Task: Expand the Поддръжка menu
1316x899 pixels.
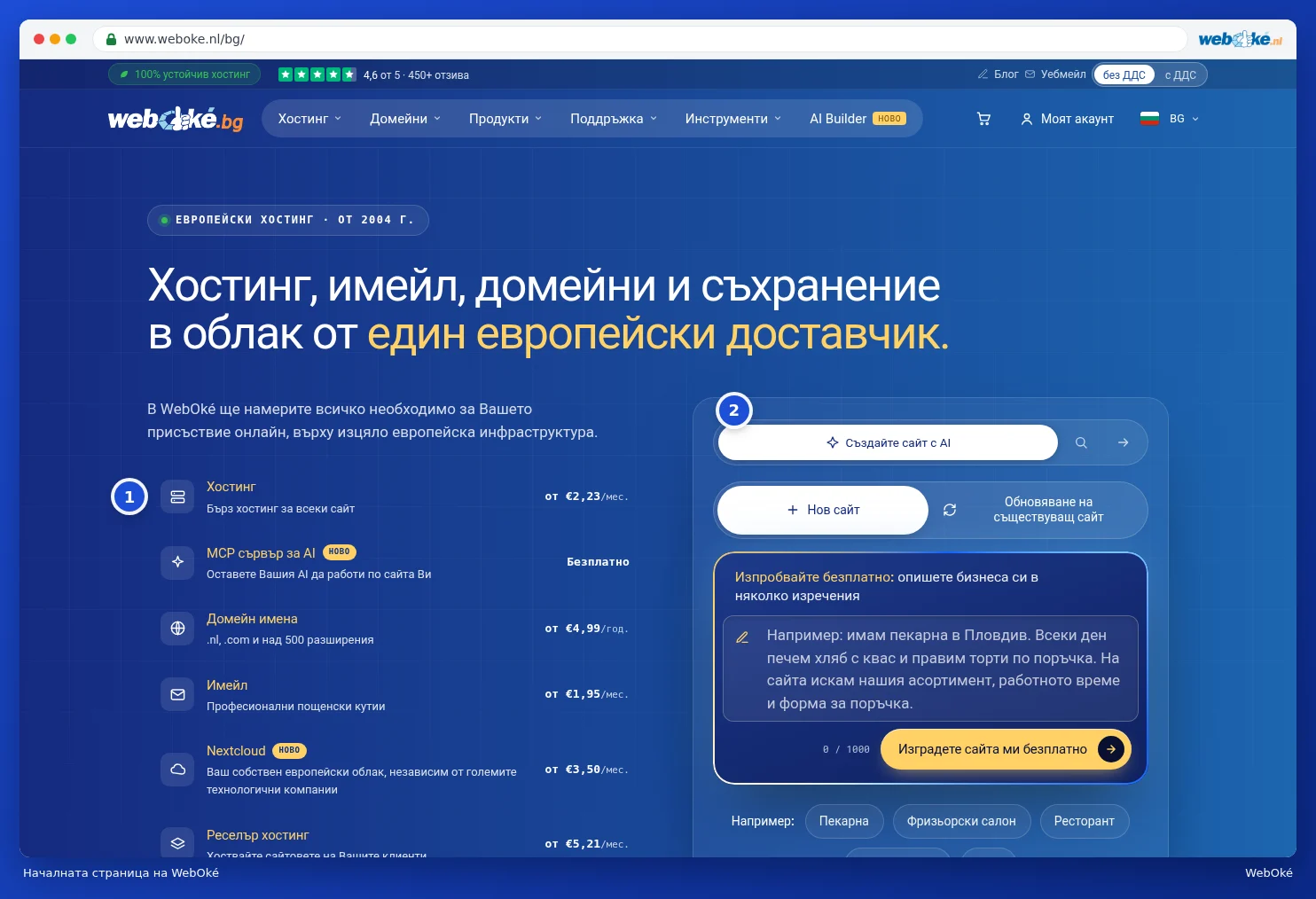Action: 614,119
